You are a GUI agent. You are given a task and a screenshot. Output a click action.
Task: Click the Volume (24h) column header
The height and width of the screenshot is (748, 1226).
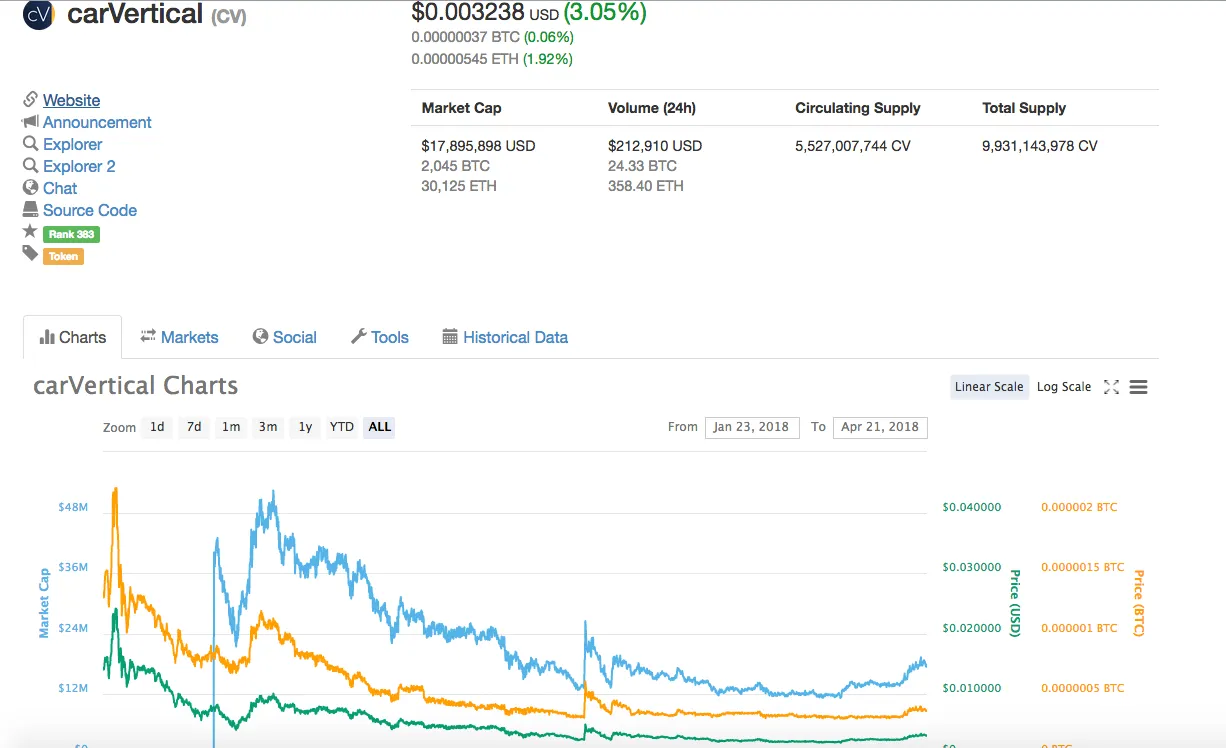coord(652,108)
